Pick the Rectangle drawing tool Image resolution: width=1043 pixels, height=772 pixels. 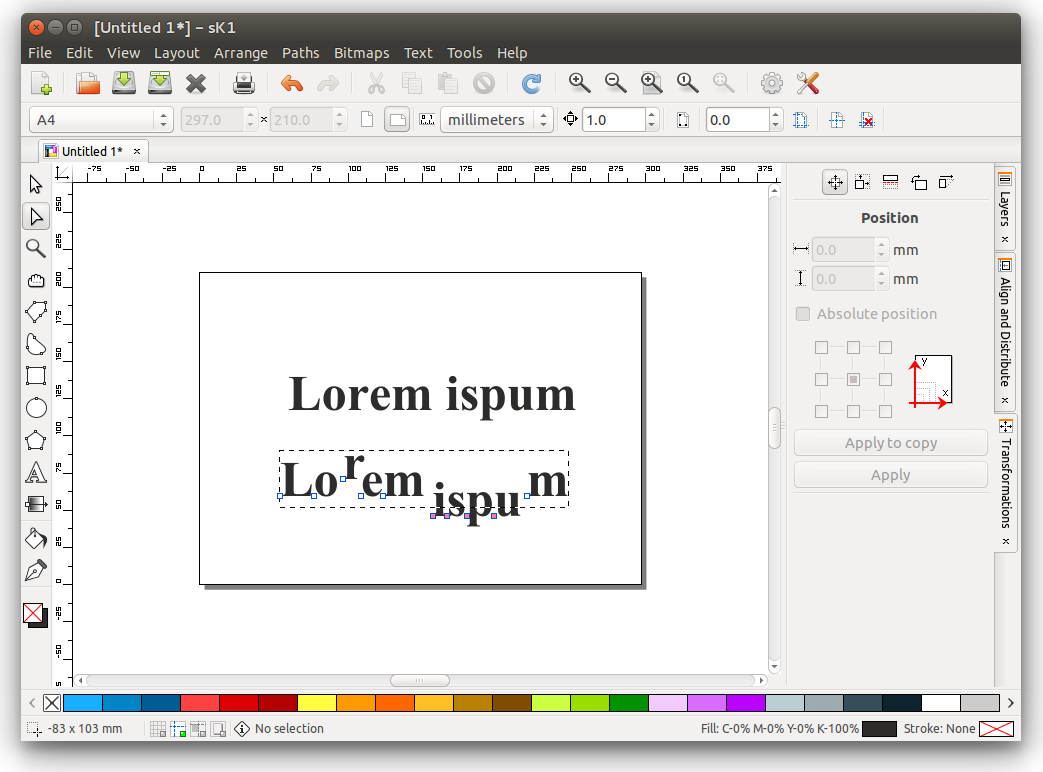tap(36, 376)
